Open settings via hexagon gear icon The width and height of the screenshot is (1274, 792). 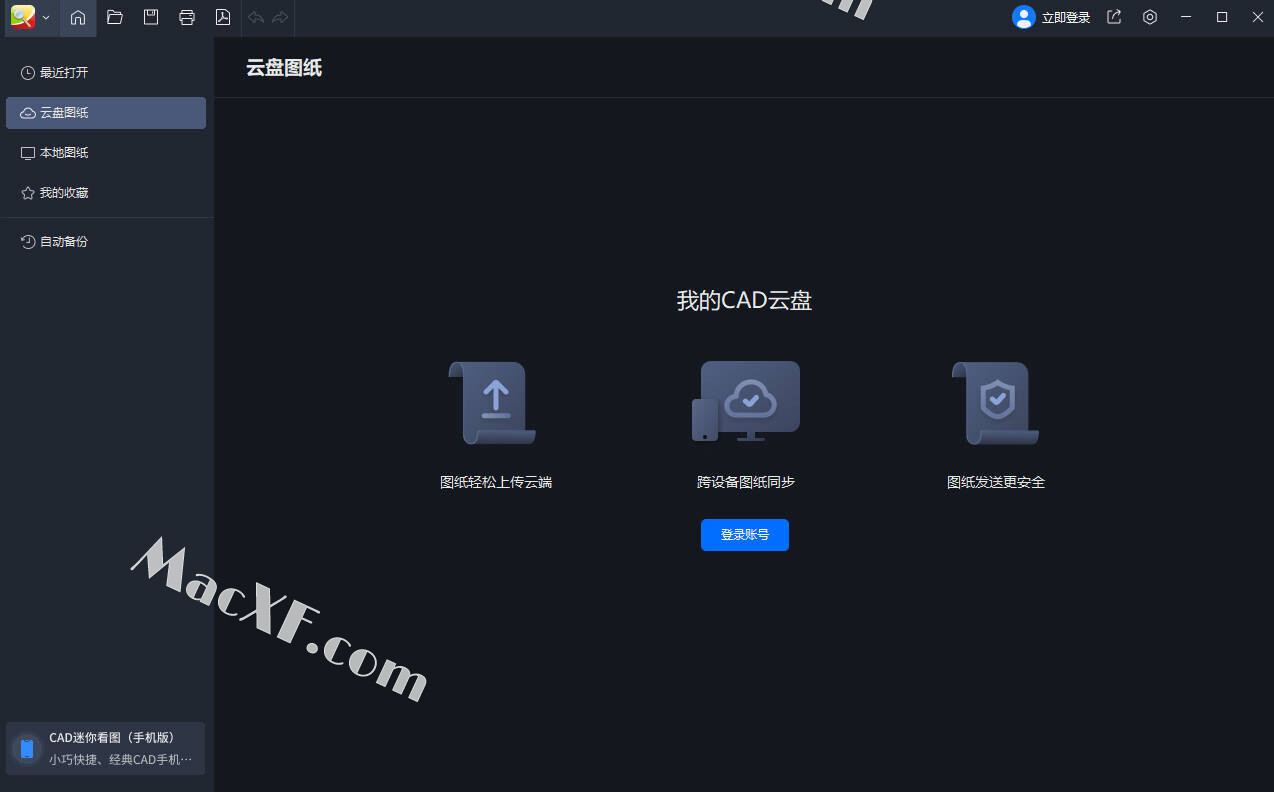pyautogui.click(x=1150, y=17)
